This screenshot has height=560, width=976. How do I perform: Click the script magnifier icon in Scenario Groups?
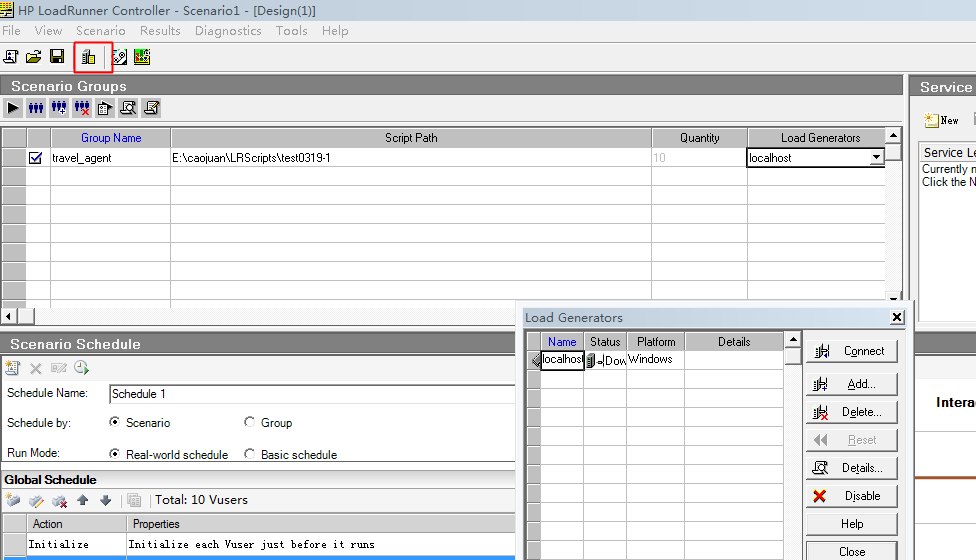[x=128, y=108]
